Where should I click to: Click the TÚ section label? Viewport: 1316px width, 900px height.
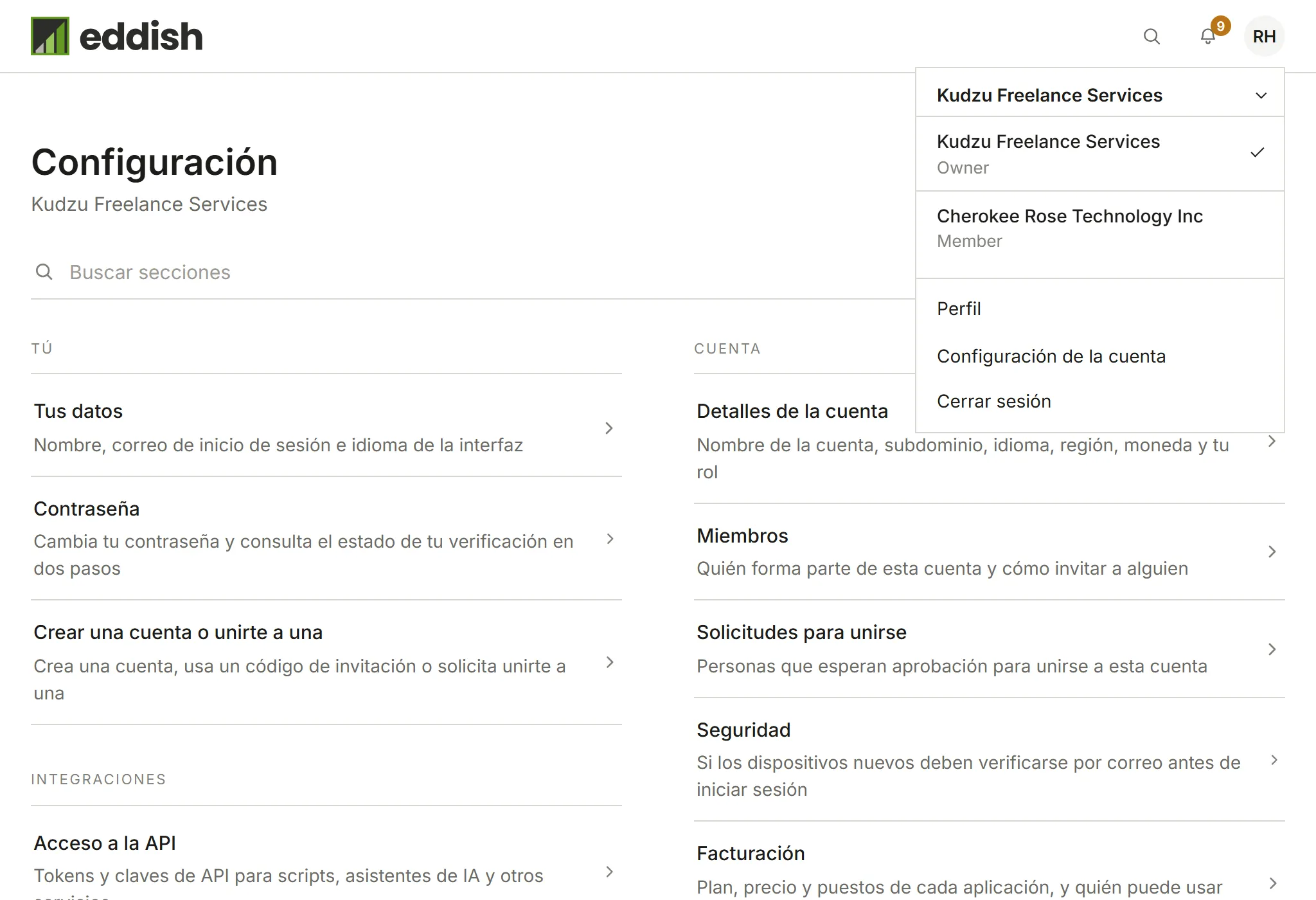click(42, 348)
